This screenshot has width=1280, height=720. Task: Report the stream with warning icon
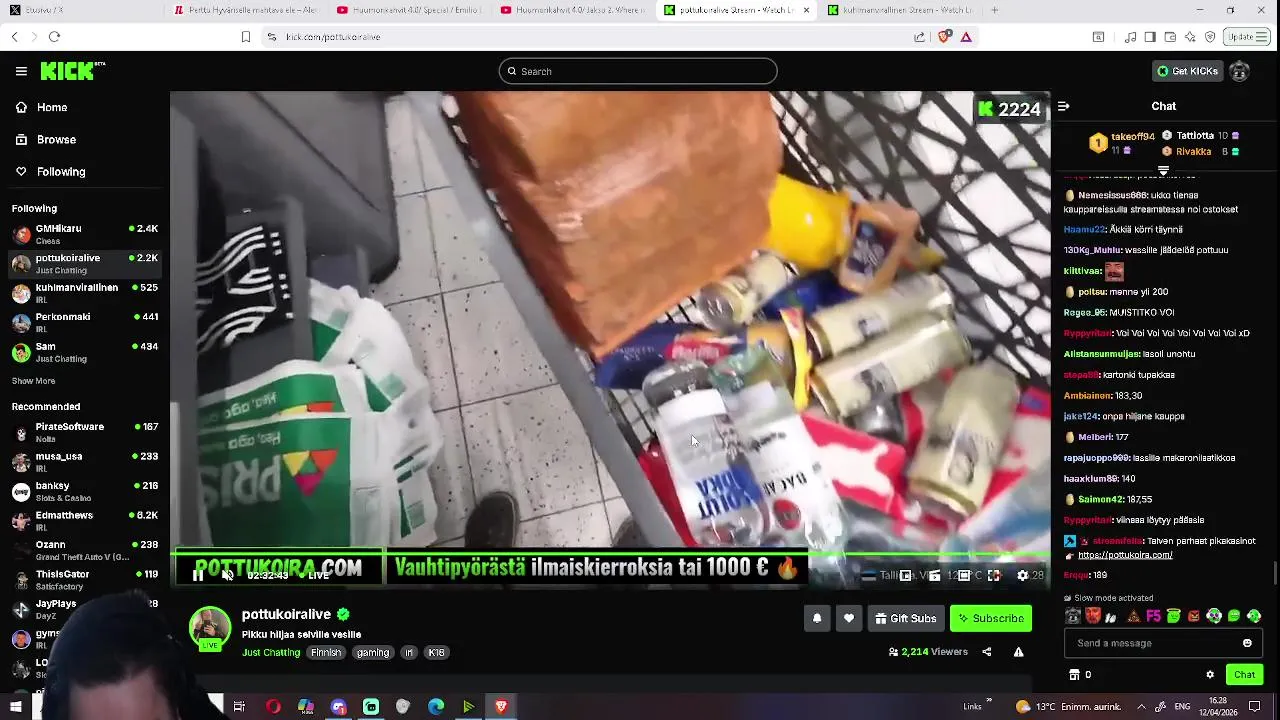tap(1018, 652)
